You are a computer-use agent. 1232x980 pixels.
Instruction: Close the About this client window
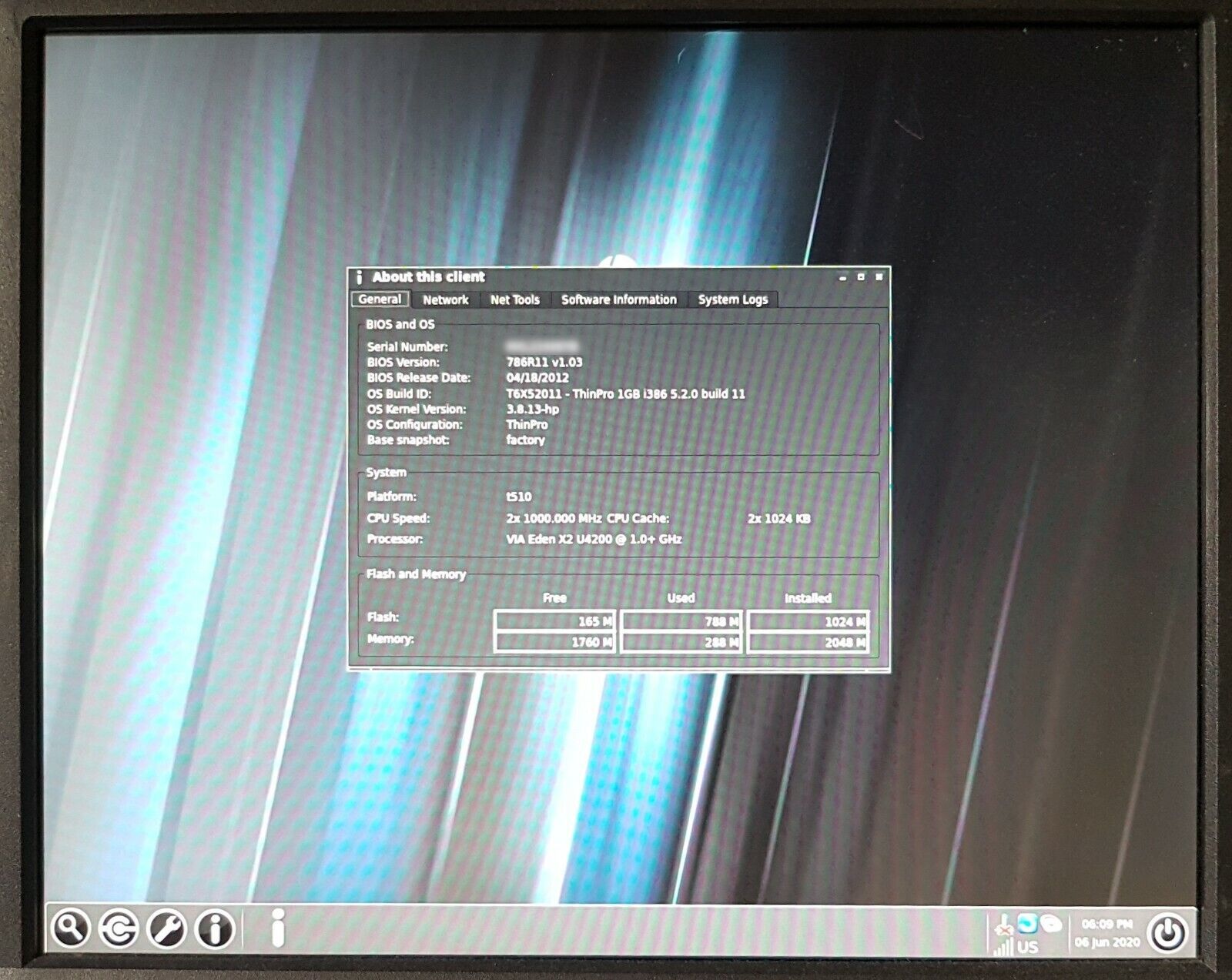tap(879, 277)
